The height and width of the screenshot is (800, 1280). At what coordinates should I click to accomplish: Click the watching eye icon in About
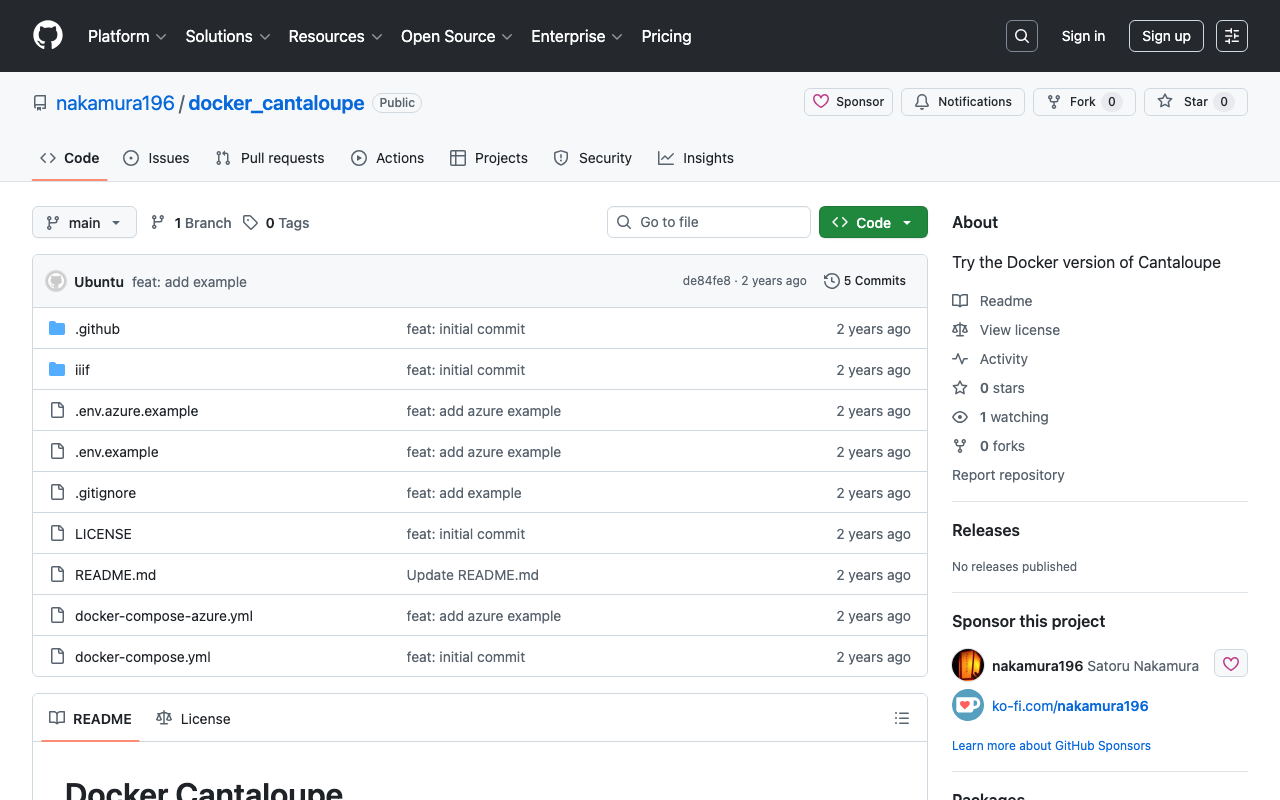[x=959, y=417]
